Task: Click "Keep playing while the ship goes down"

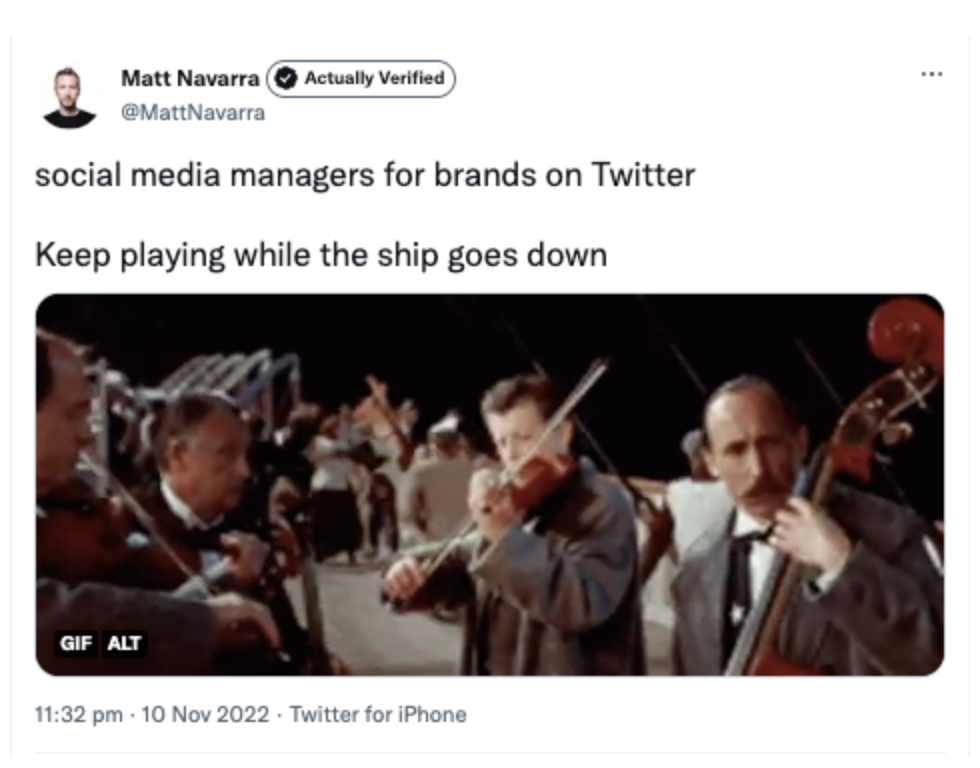Action: [321, 256]
